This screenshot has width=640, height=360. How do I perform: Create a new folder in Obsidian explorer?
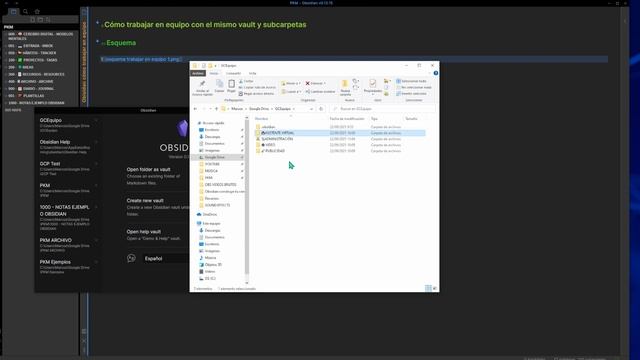pos(40,20)
